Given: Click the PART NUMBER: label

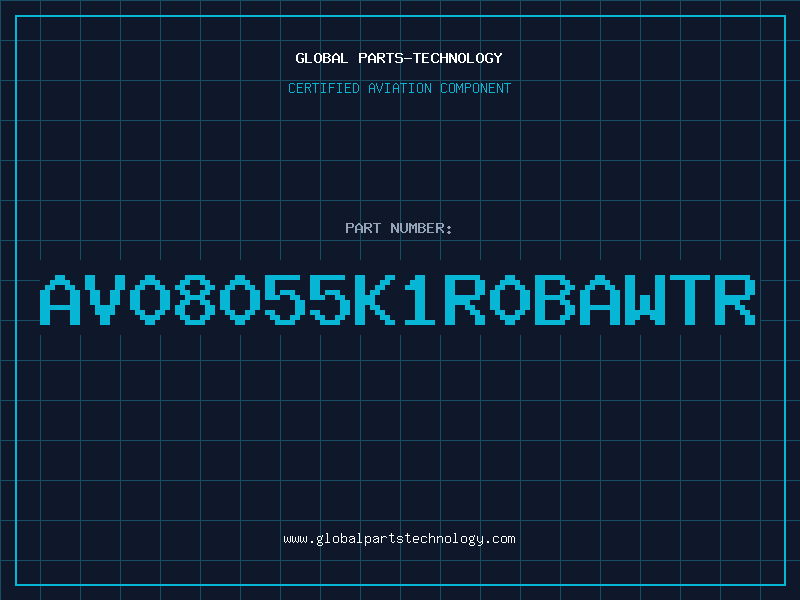Looking at the screenshot, I should coord(398,228).
